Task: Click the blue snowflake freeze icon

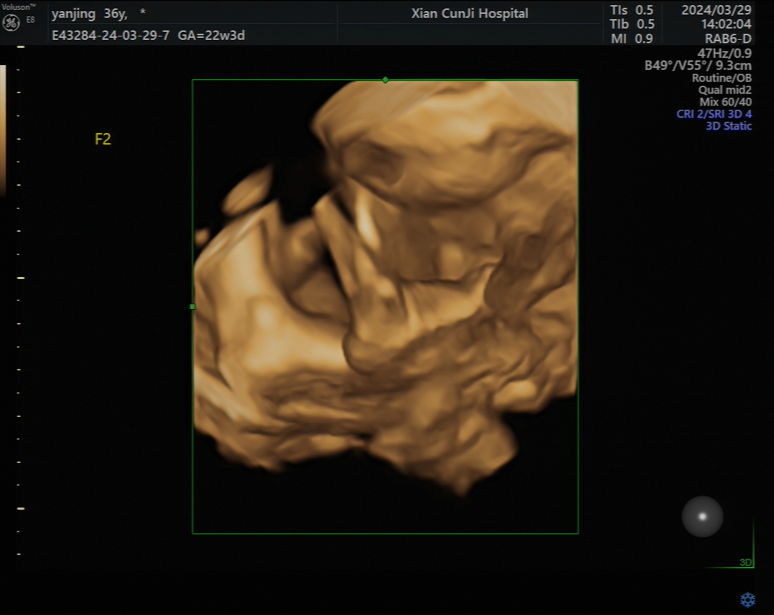Action: [x=747, y=599]
